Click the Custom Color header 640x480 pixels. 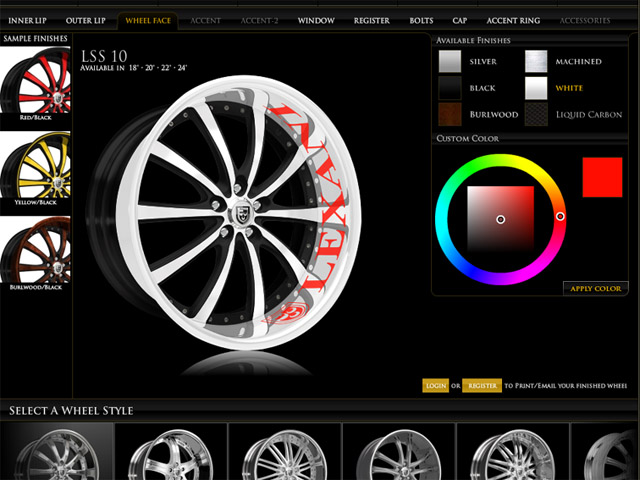point(467,138)
